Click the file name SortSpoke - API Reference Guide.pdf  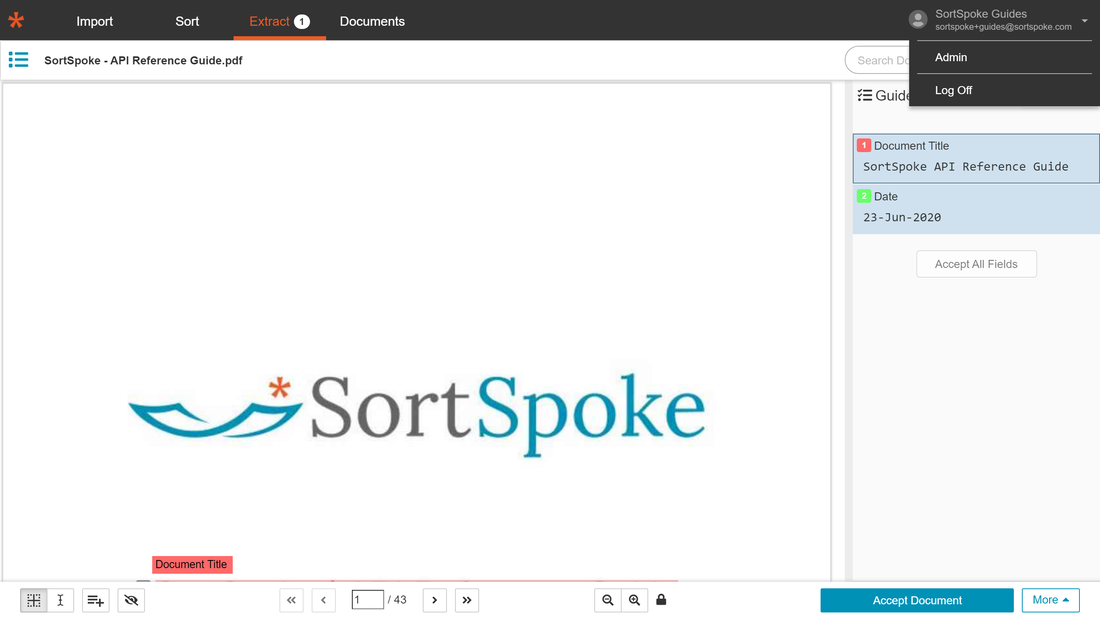pyautogui.click(x=143, y=60)
